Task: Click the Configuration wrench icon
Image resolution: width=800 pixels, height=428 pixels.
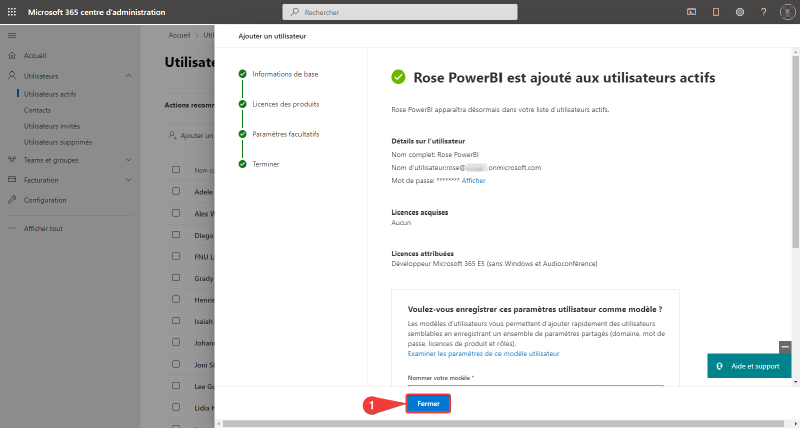Action: coord(12,200)
